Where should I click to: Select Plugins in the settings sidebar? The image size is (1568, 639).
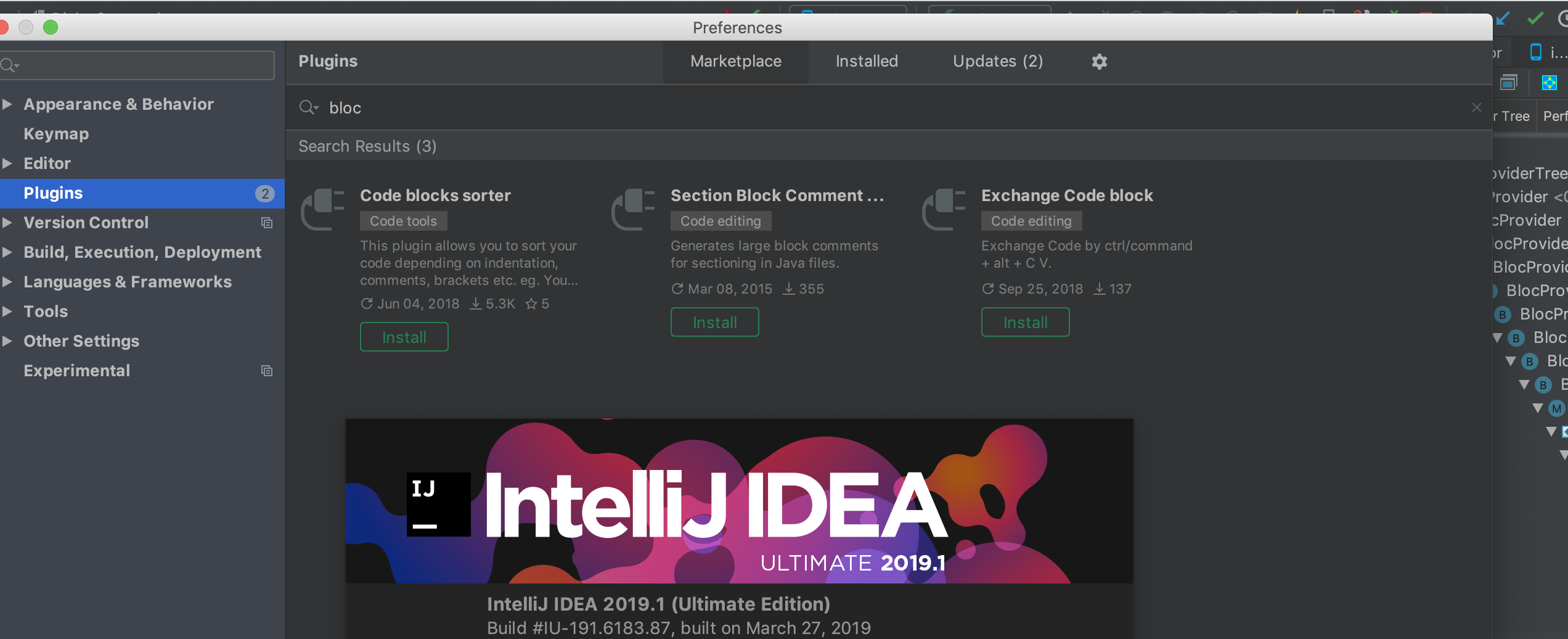click(x=142, y=194)
